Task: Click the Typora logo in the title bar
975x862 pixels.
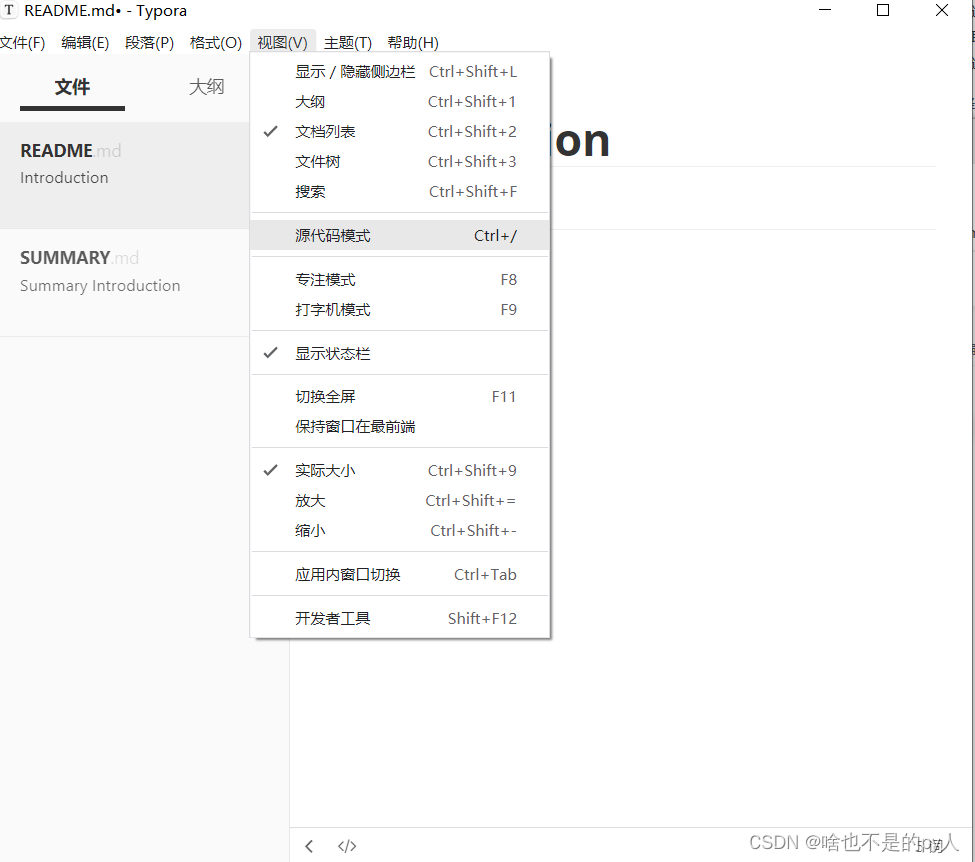Action: tap(10, 10)
